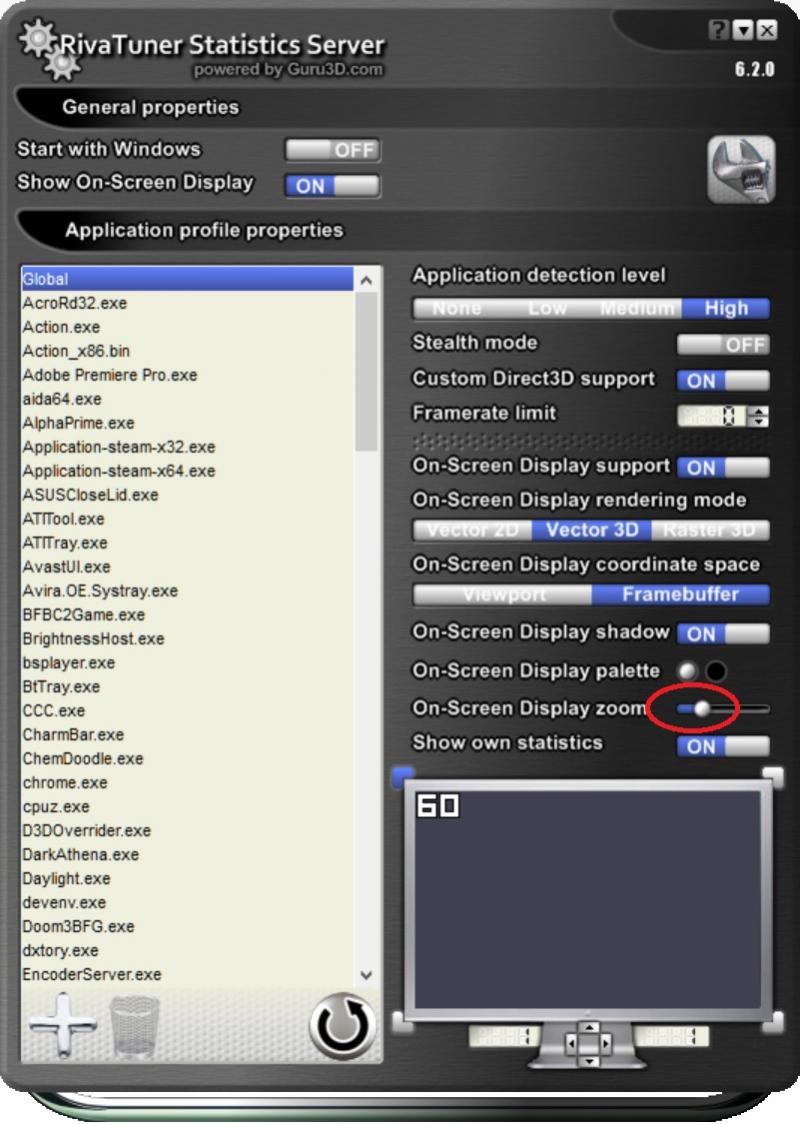Image resolution: width=800 pixels, height=1124 pixels.
Task: Click the right OSD coordinate field
Action: (x=671, y=1037)
